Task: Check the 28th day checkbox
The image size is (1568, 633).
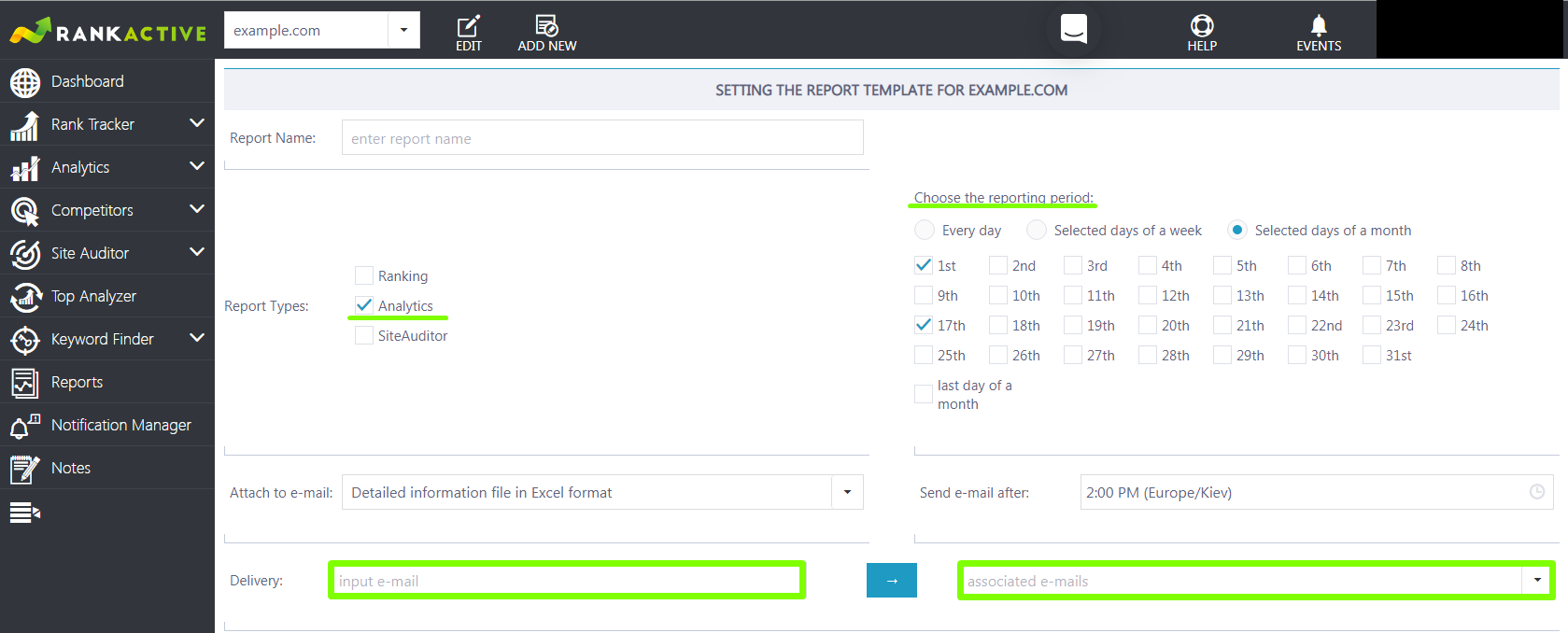Action: [1148, 355]
